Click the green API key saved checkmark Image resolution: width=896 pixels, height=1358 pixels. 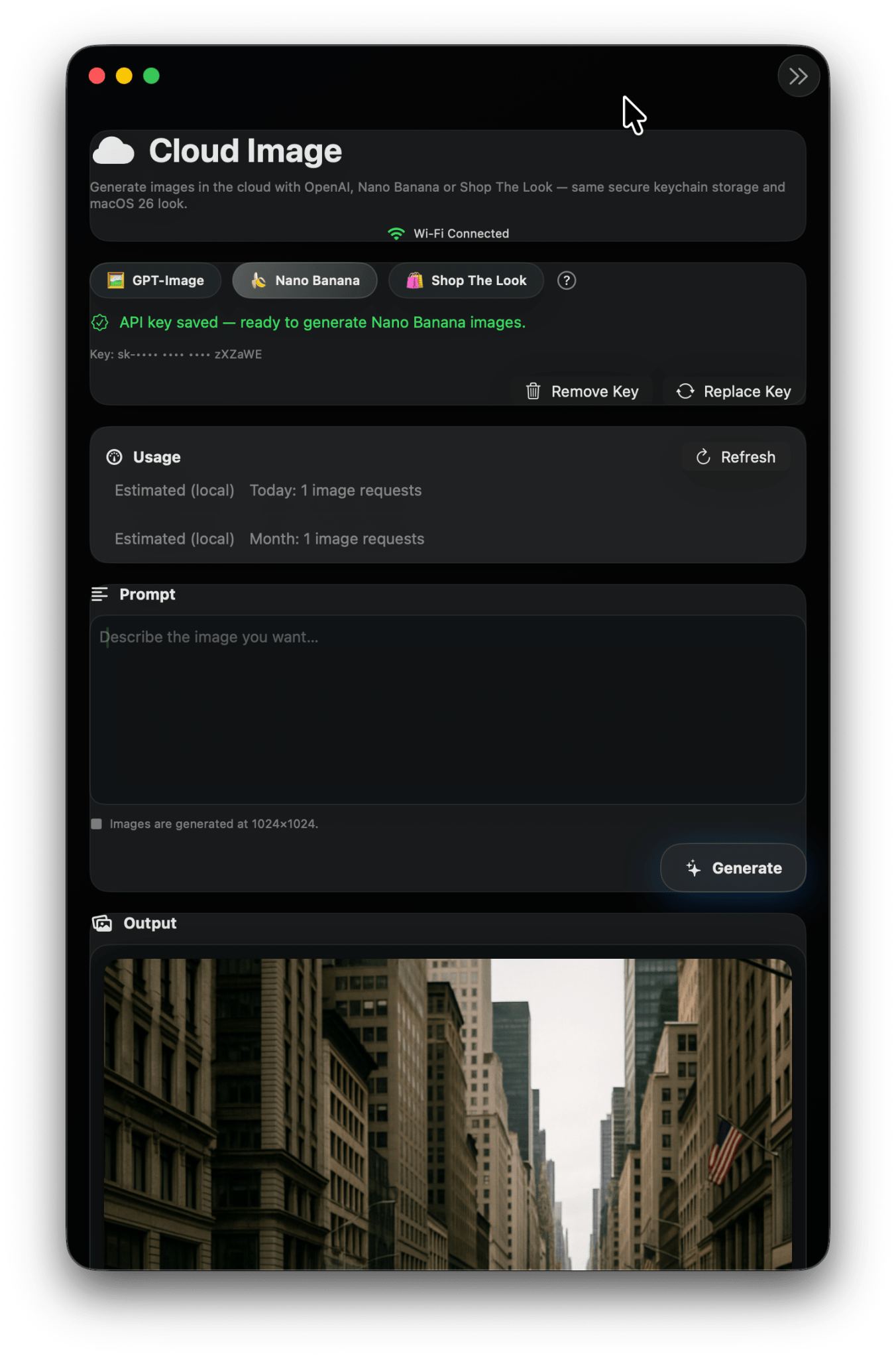tap(100, 322)
